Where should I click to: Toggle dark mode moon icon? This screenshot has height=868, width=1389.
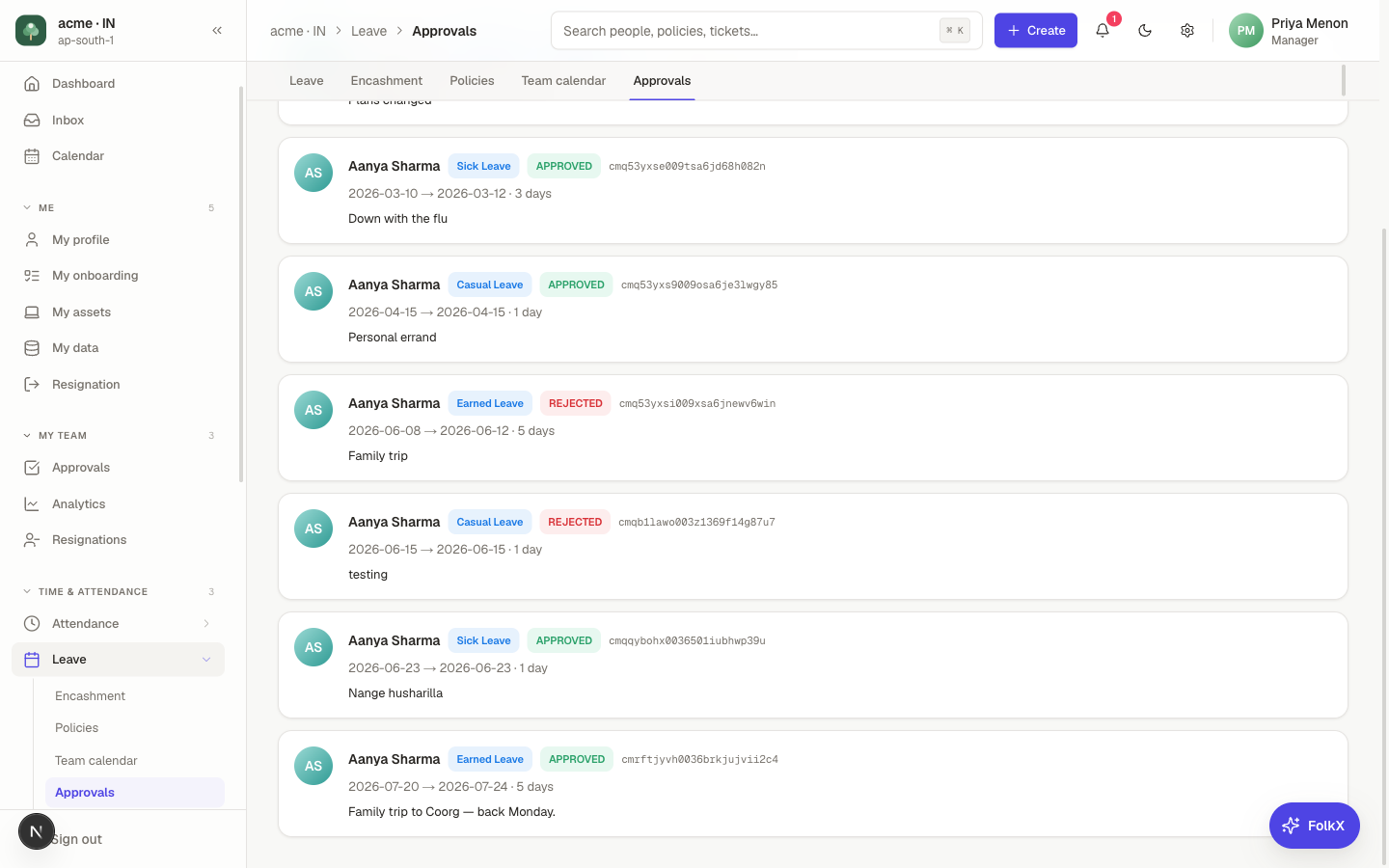[1145, 31]
